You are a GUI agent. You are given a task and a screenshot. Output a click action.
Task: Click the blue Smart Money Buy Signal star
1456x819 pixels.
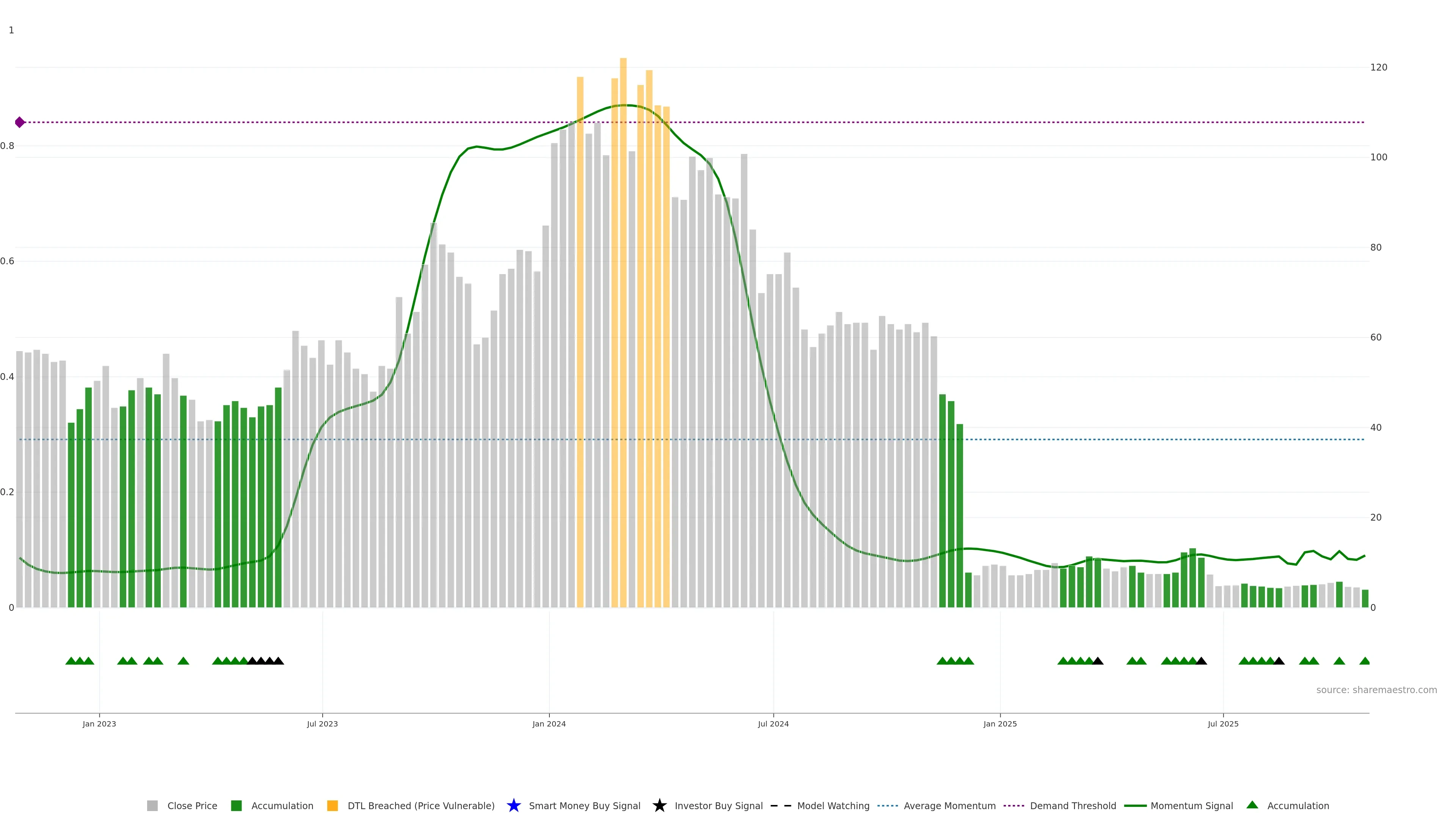click(x=513, y=805)
